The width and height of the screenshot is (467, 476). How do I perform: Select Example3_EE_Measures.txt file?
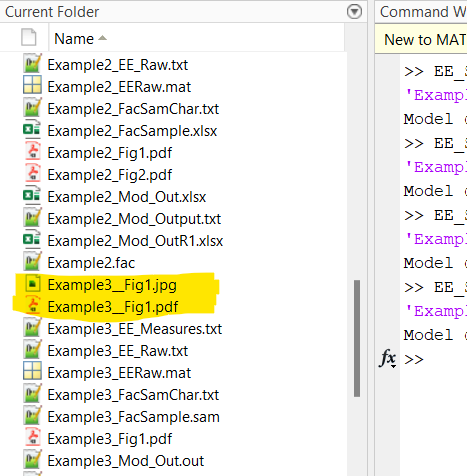pos(134,329)
